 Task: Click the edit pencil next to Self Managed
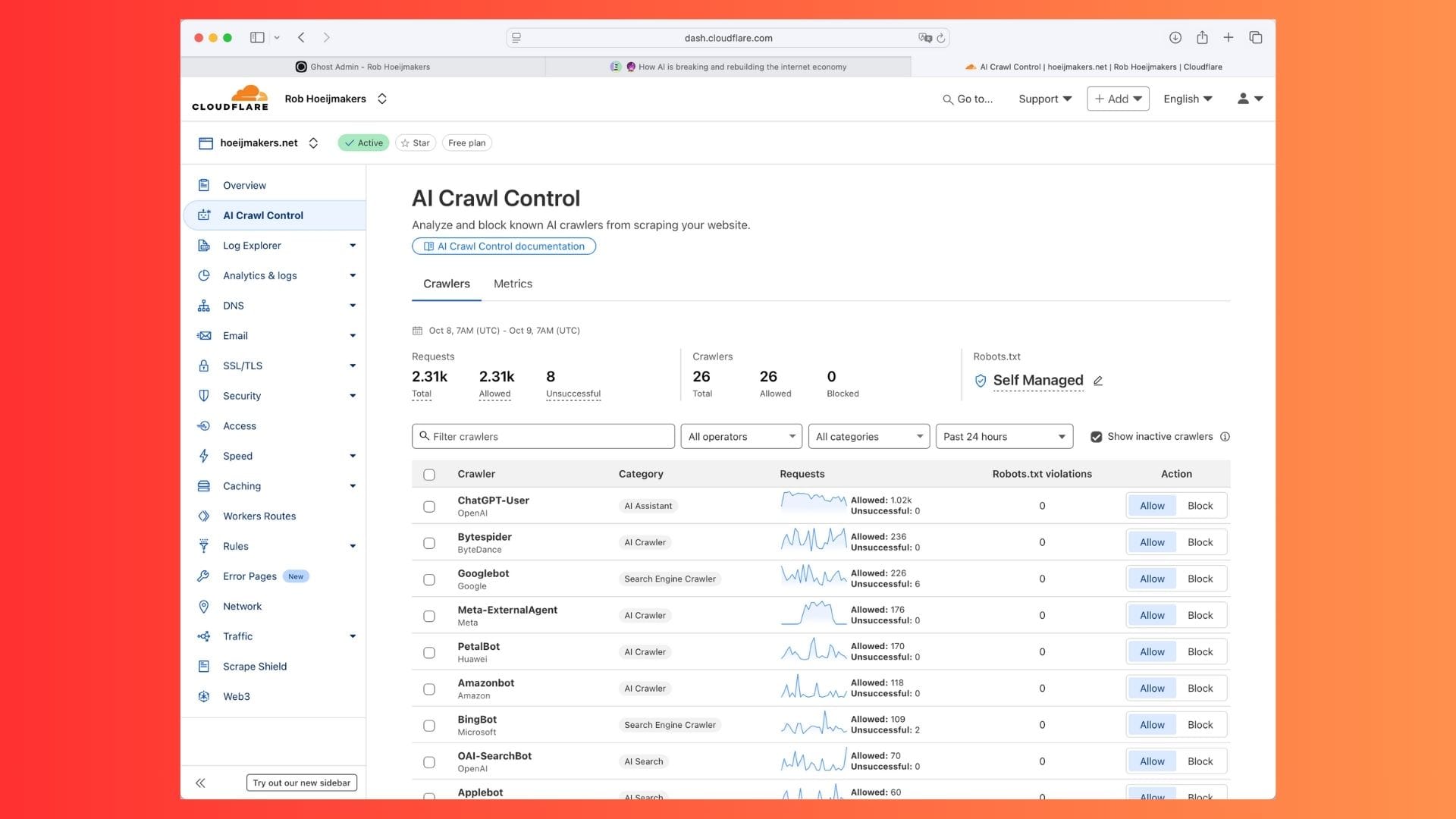(x=1098, y=381)
